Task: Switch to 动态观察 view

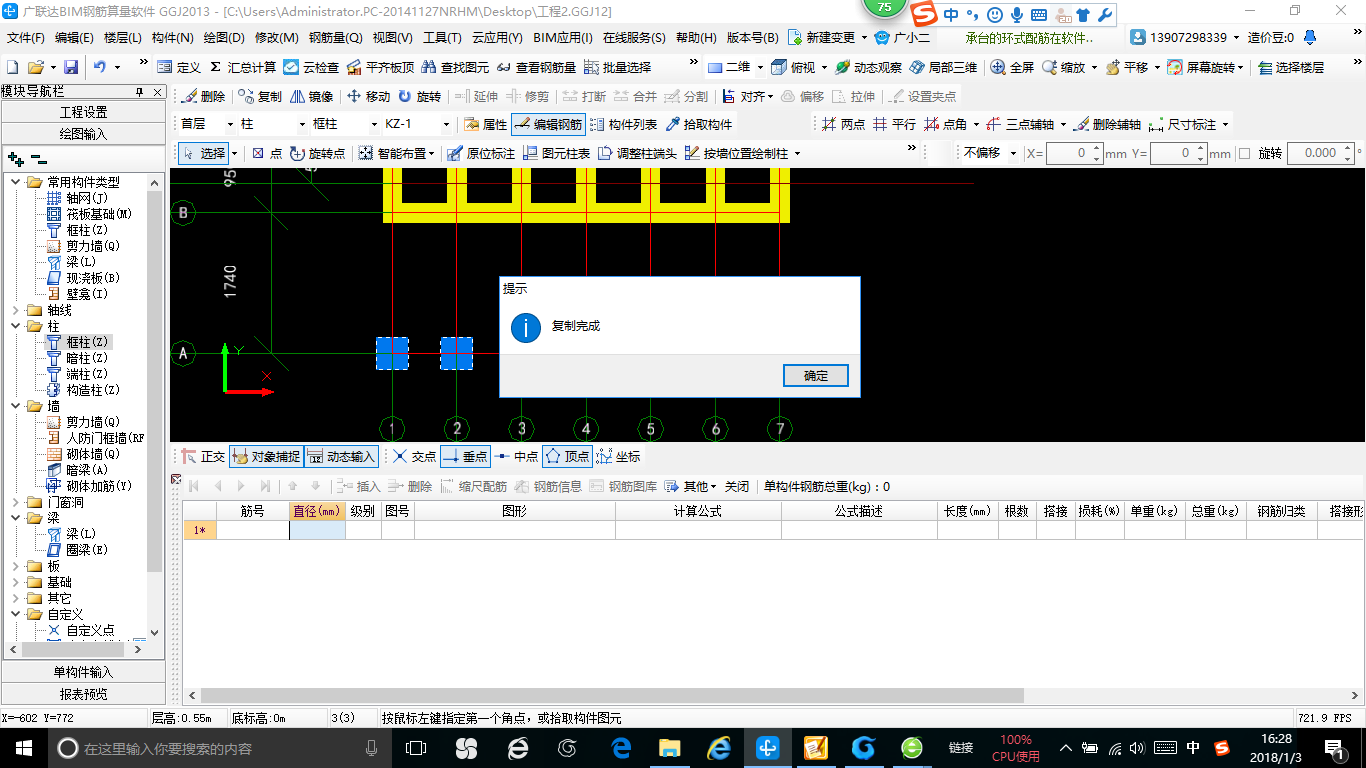Action: coord(868,67)
